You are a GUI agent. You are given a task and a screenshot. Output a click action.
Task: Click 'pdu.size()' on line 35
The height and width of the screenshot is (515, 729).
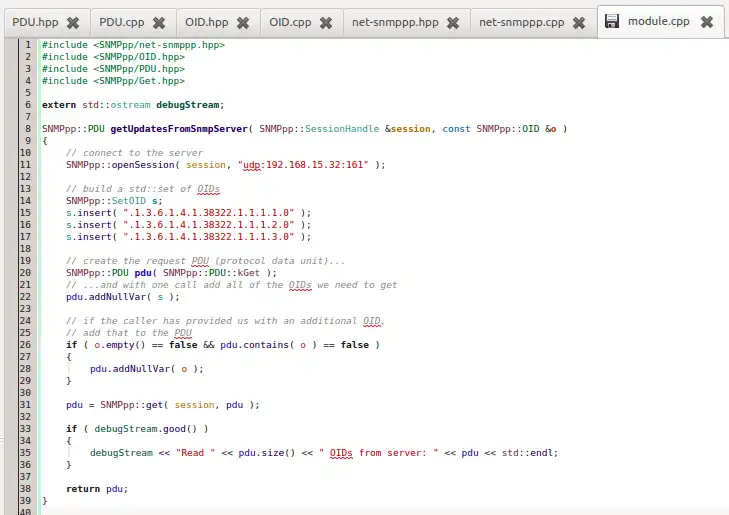(267, 453)
